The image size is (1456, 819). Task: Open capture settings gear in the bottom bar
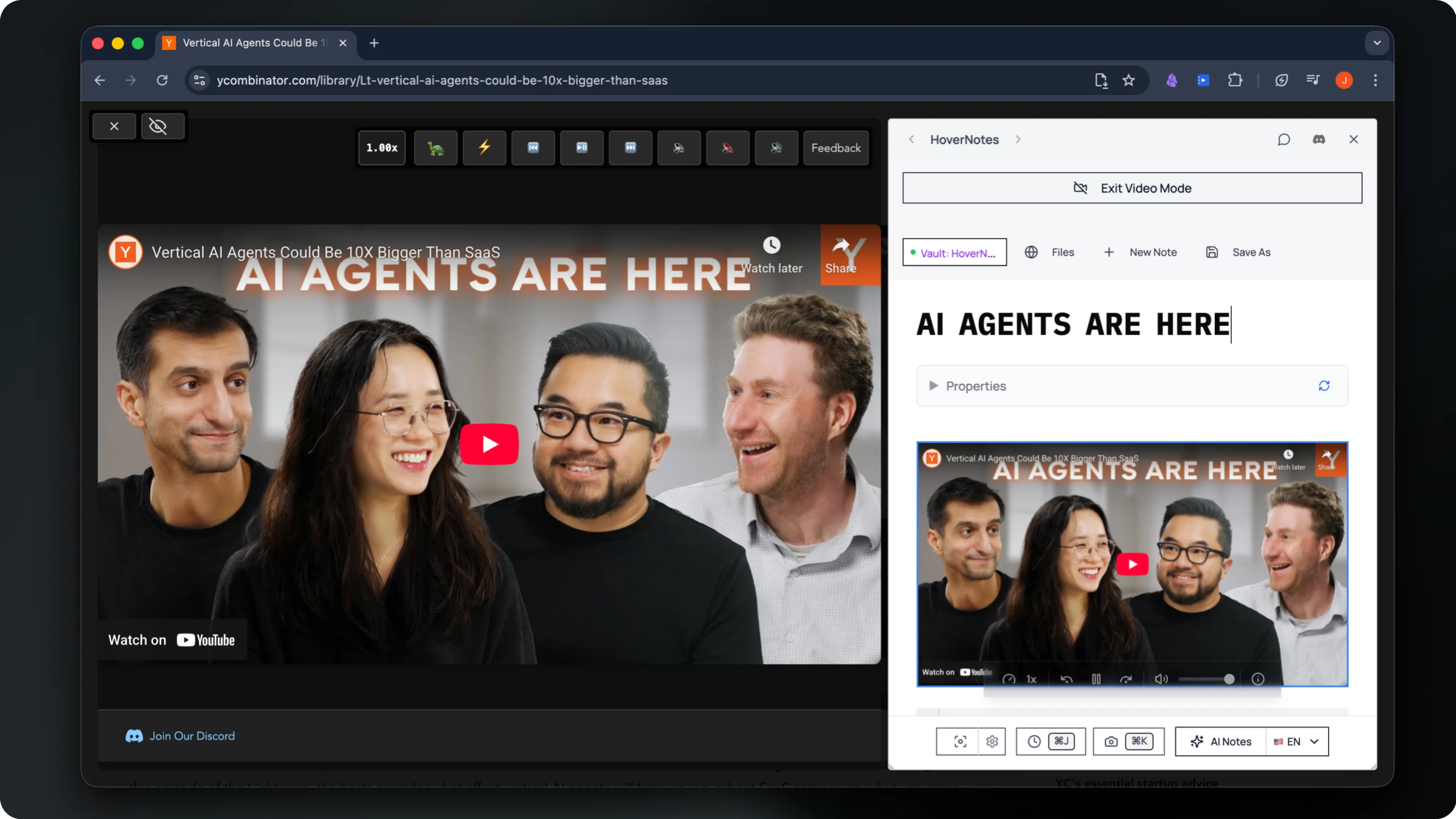pos(992,741)
